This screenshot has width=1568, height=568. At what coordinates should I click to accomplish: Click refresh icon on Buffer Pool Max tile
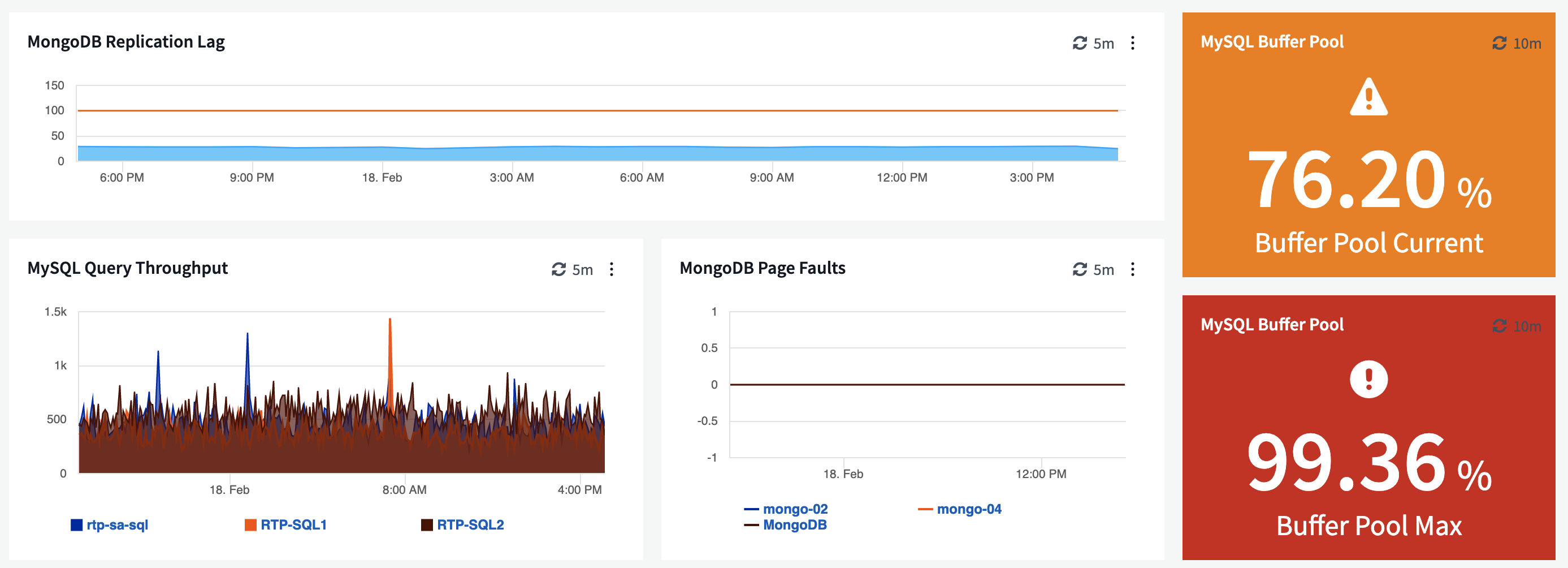(x=1498, y=326)
